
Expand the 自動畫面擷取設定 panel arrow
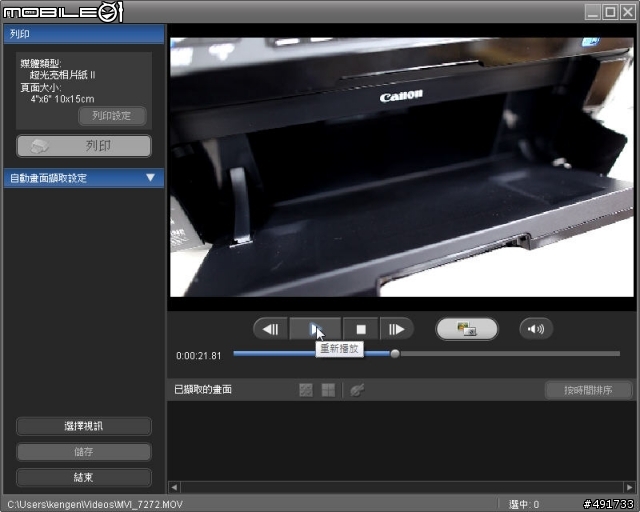coord(150,178)
